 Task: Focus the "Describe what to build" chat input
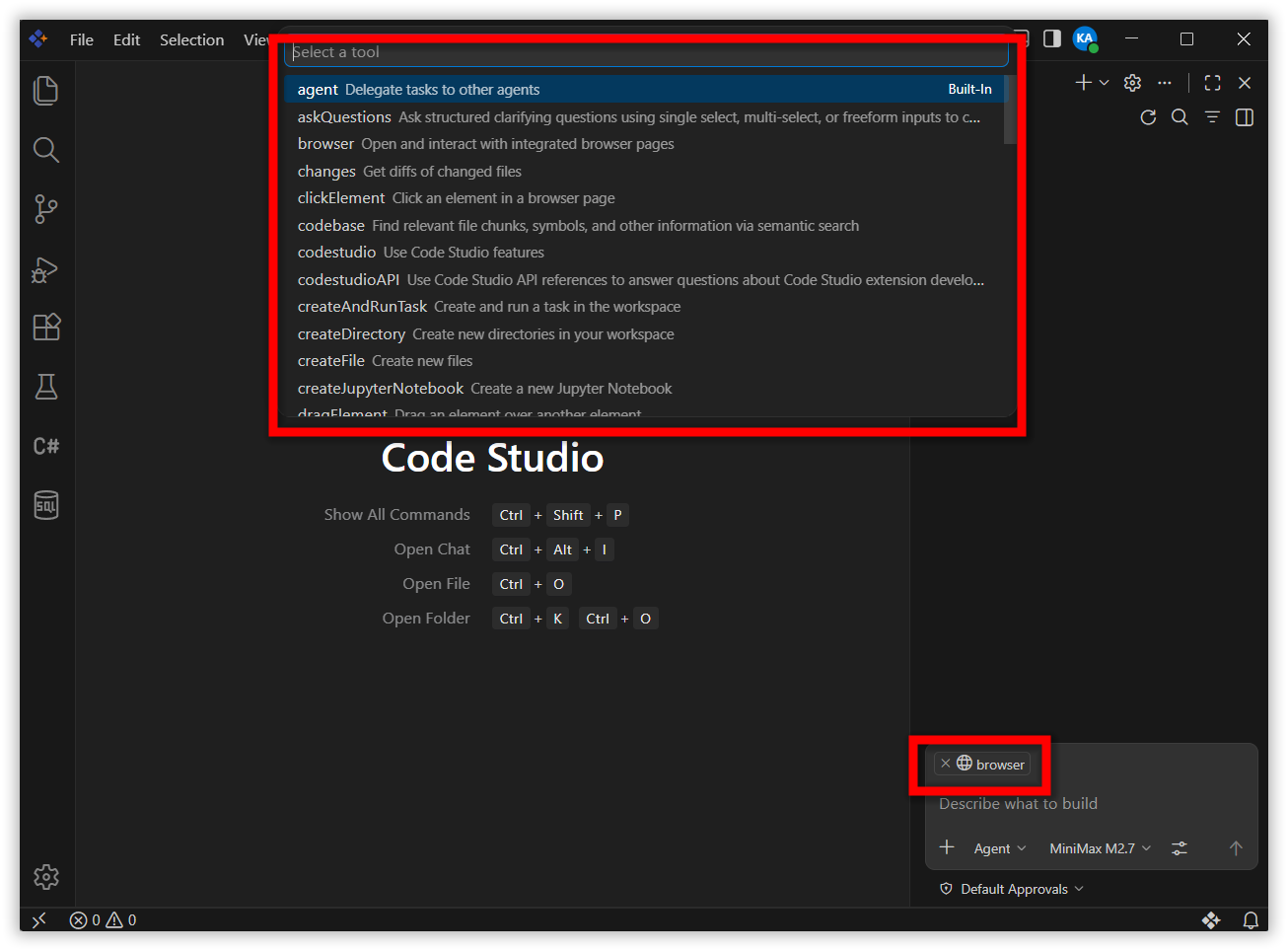[1091, 804]
